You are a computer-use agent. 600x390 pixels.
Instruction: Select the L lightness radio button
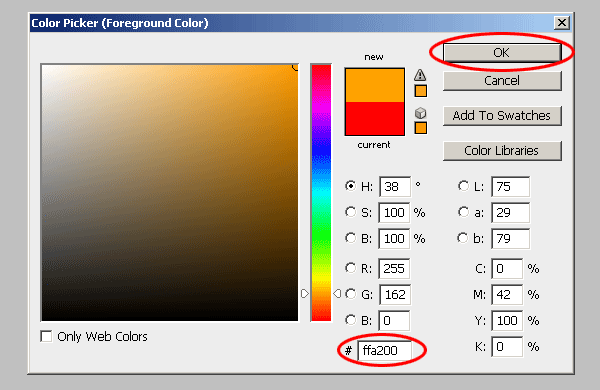pos(463,186)
